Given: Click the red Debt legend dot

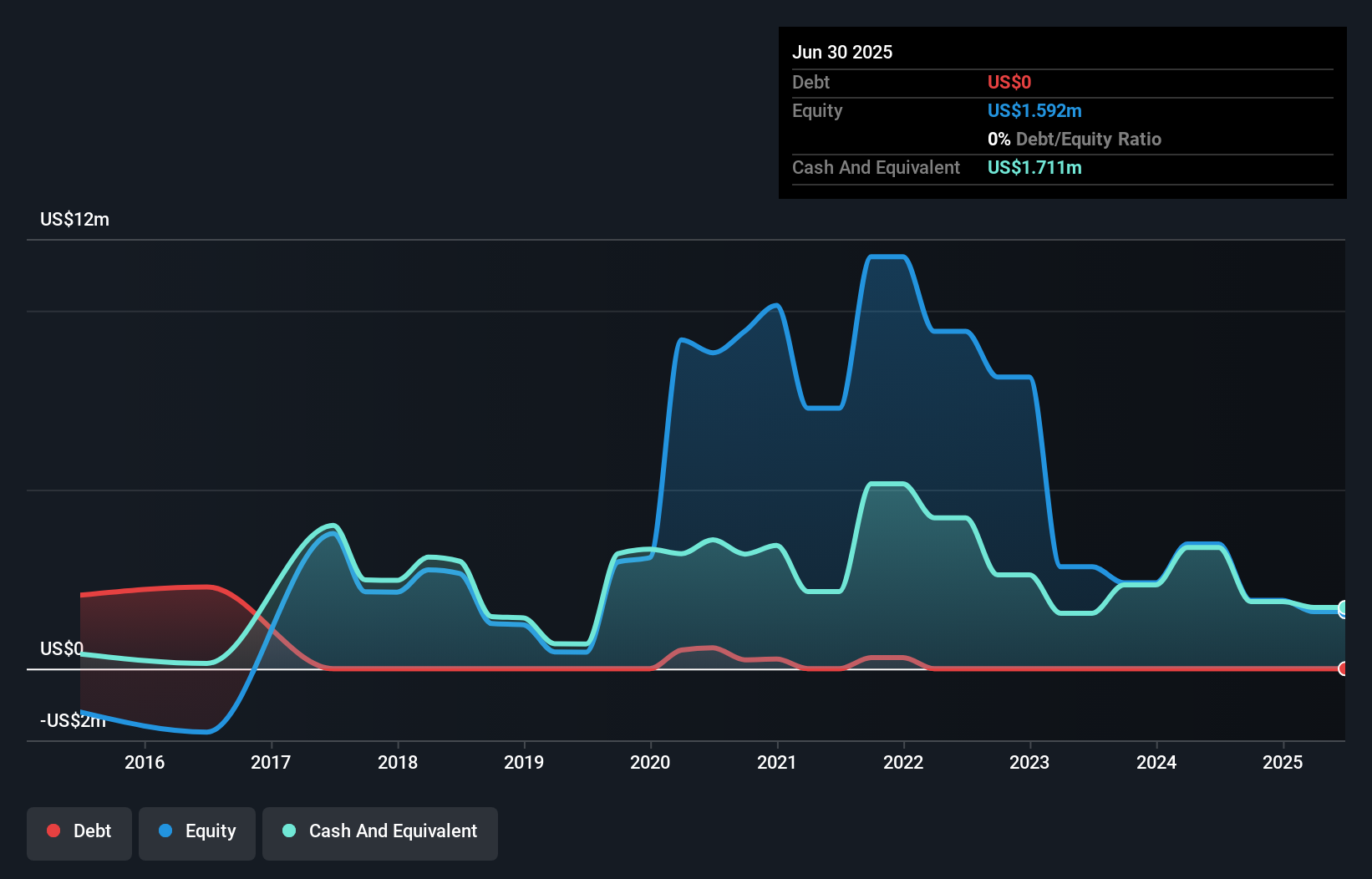Looking at the screenshot, I should click(53, 831).
